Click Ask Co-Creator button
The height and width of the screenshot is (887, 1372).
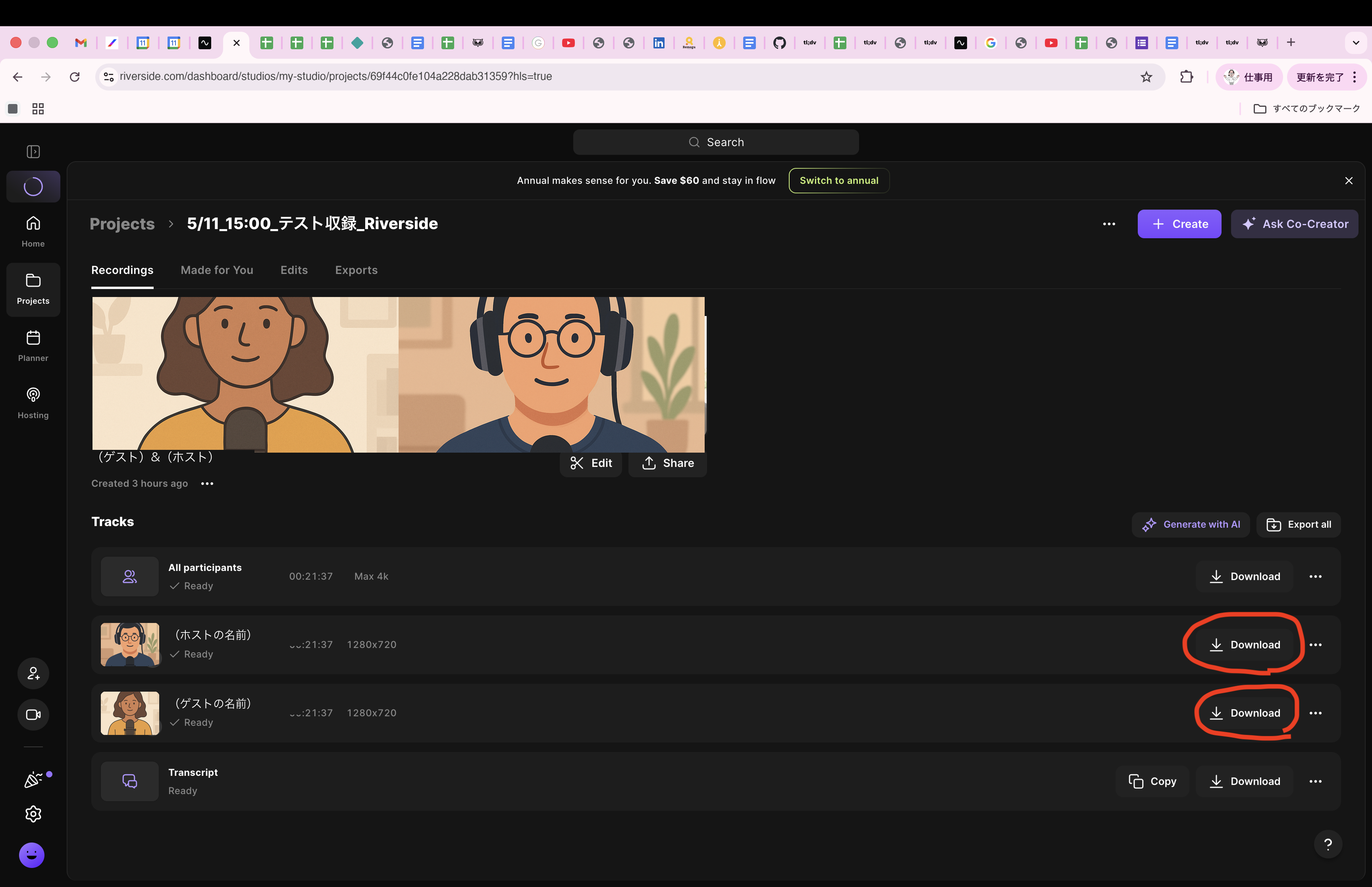1294,224
